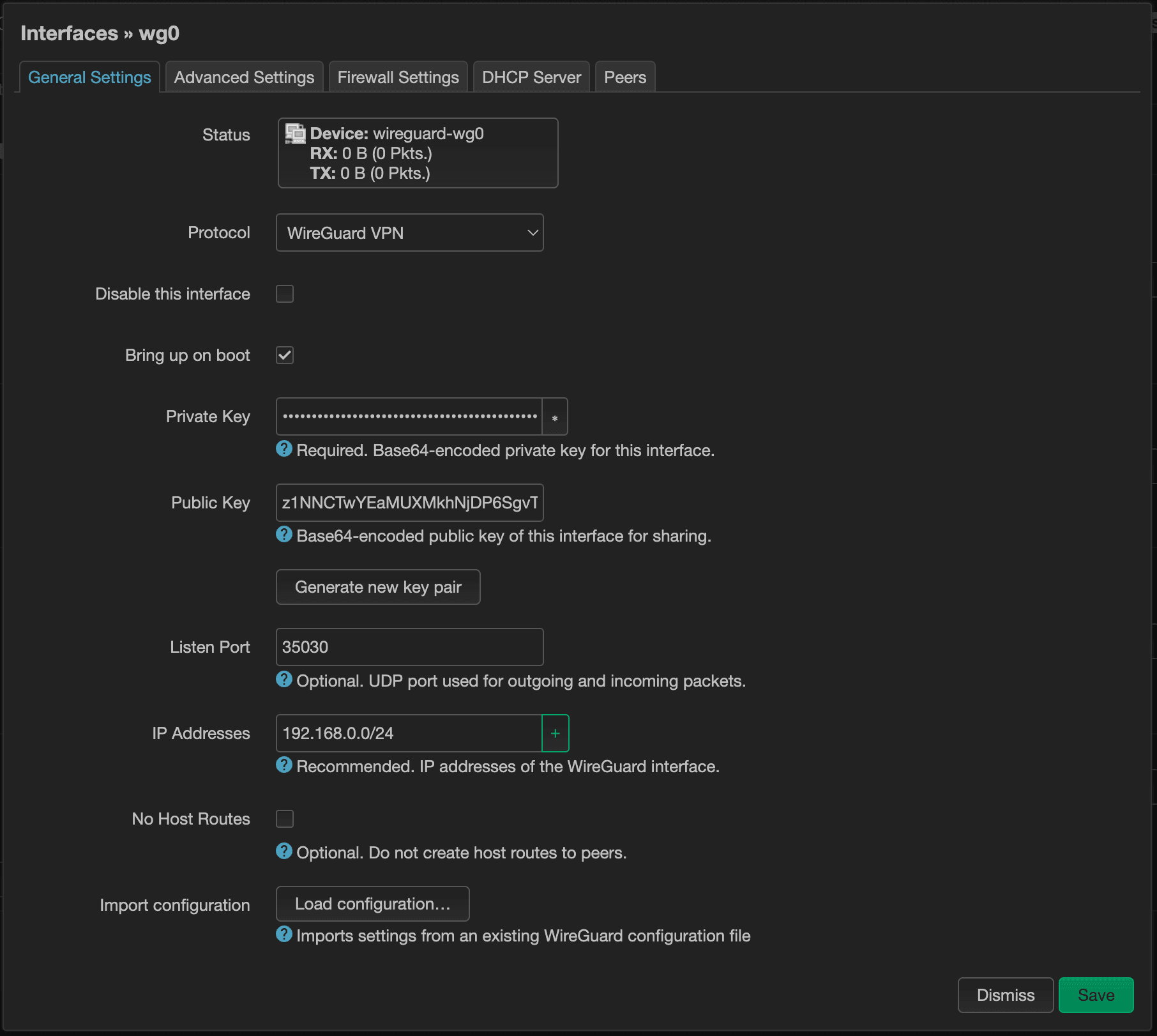The width and height of the screenshot is (1157, 1036).
Task: Click help icon beside Public Key hint
Action: [x=284, y=535]
